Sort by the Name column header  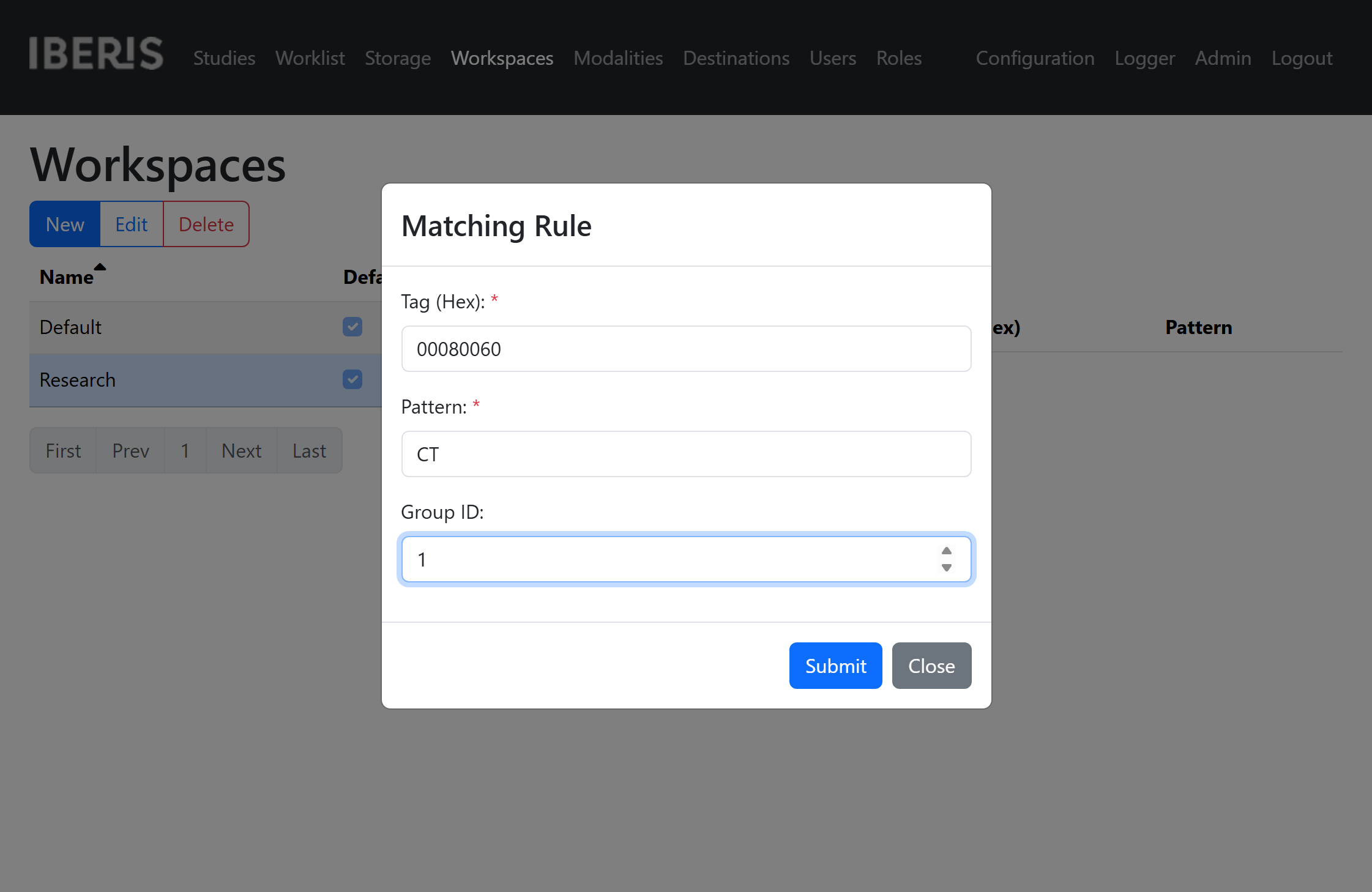pos(67,277)
